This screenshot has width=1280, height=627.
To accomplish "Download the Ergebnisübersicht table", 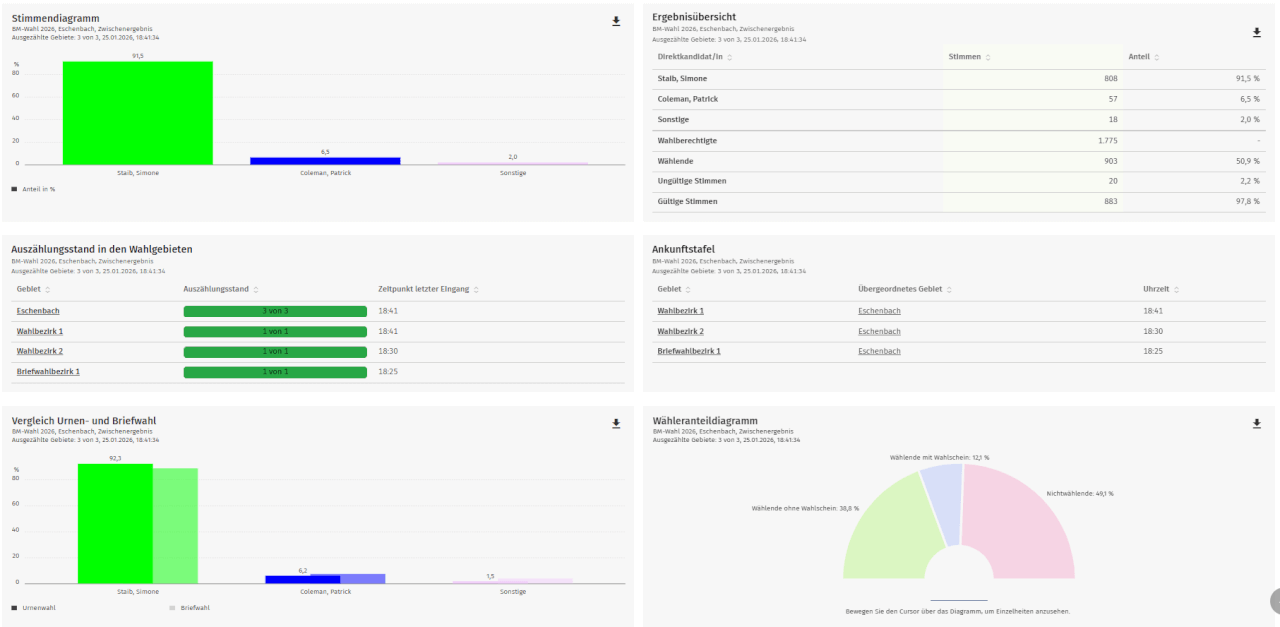I will coord(1257,33).
